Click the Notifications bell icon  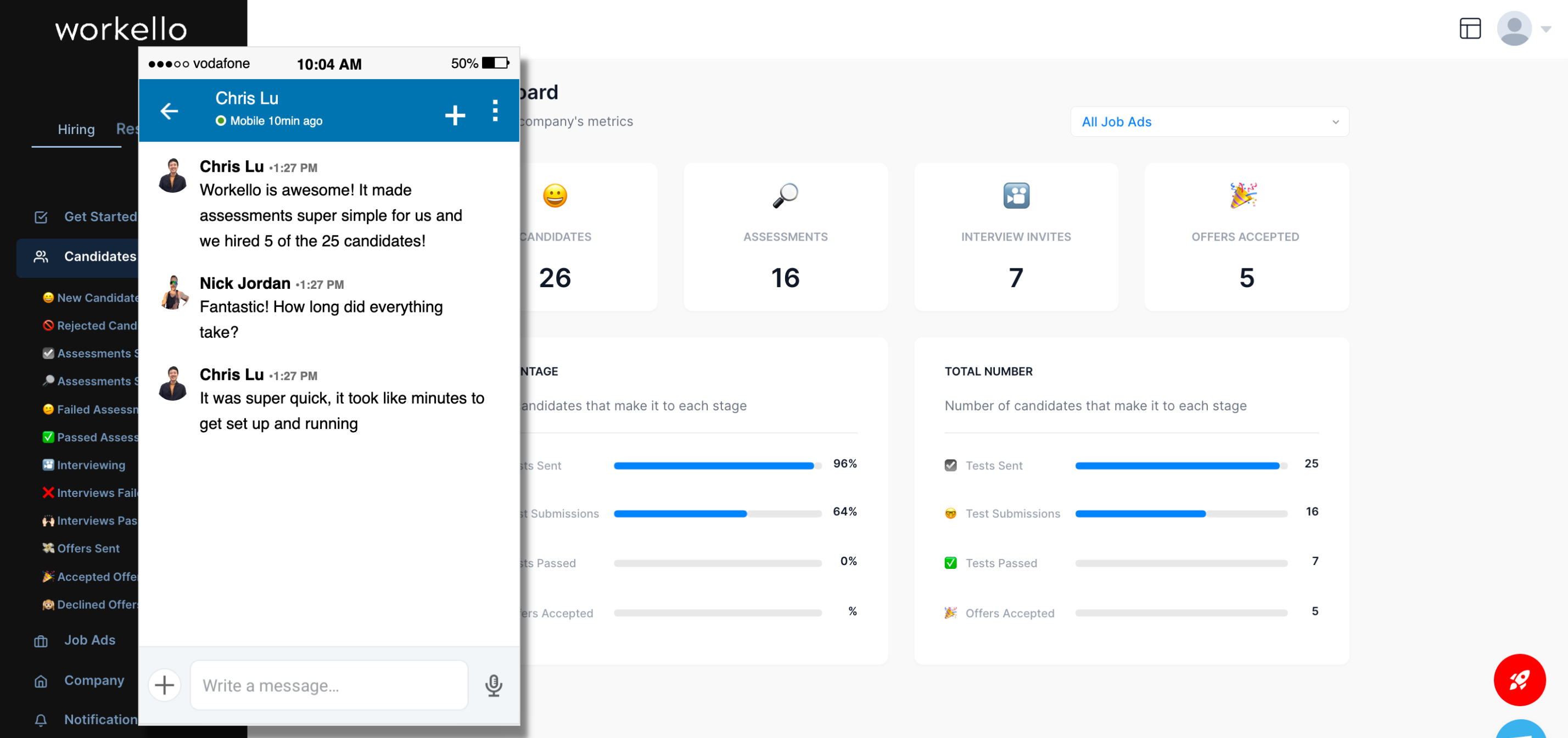tap(41, 720)
